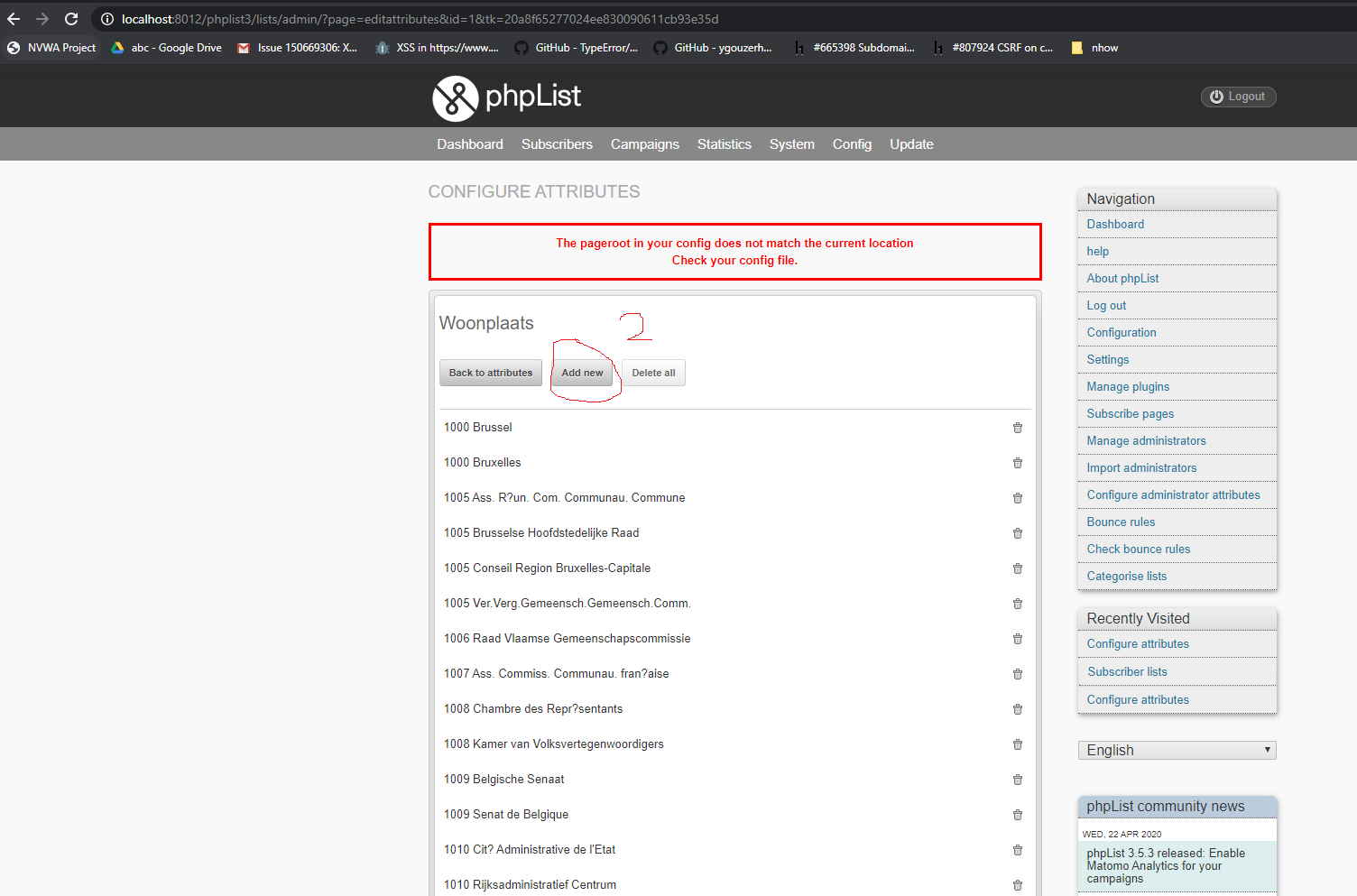Delete 1005 Ver.Verg.Gemeensch.Gemeensch.Comm. entry
Viewport: 1357px width, 896px height.
(1017, 604)
